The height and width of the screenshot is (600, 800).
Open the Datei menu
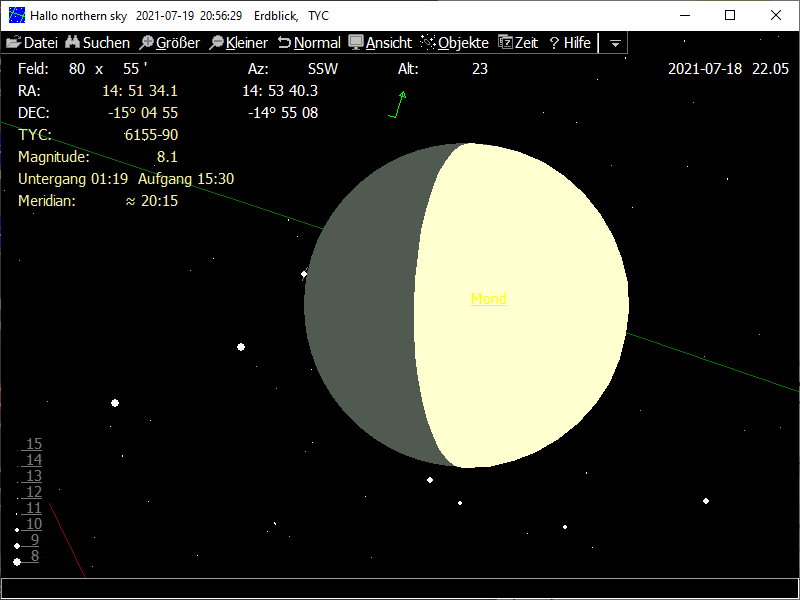point(32,43)
